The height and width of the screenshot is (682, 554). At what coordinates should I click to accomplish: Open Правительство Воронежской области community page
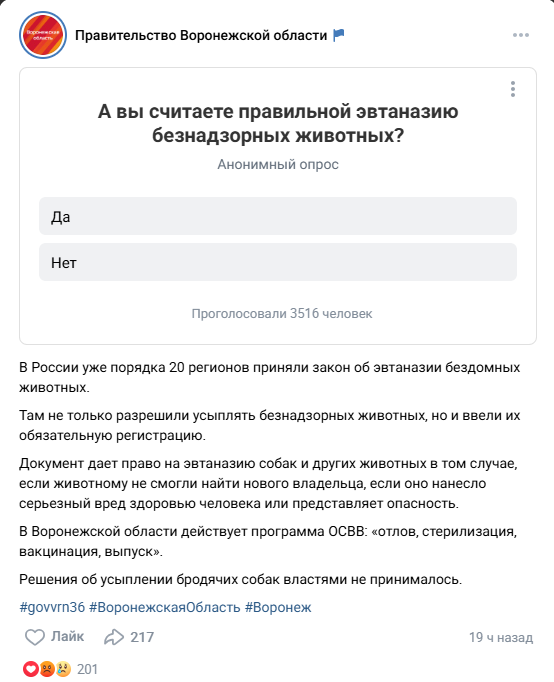click(x=201, y=35)
